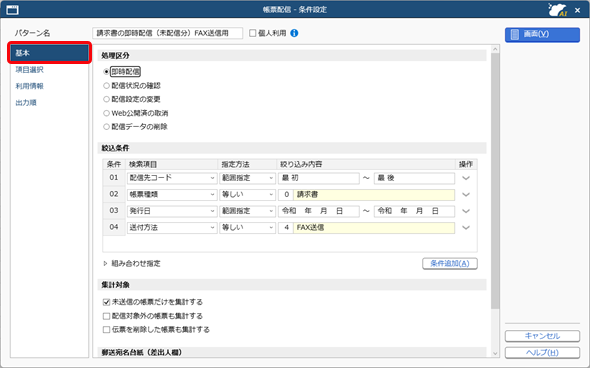The image size is (590, 368).
Task: Click the scrollbar up arrow
Action: [x=495, y=49]
